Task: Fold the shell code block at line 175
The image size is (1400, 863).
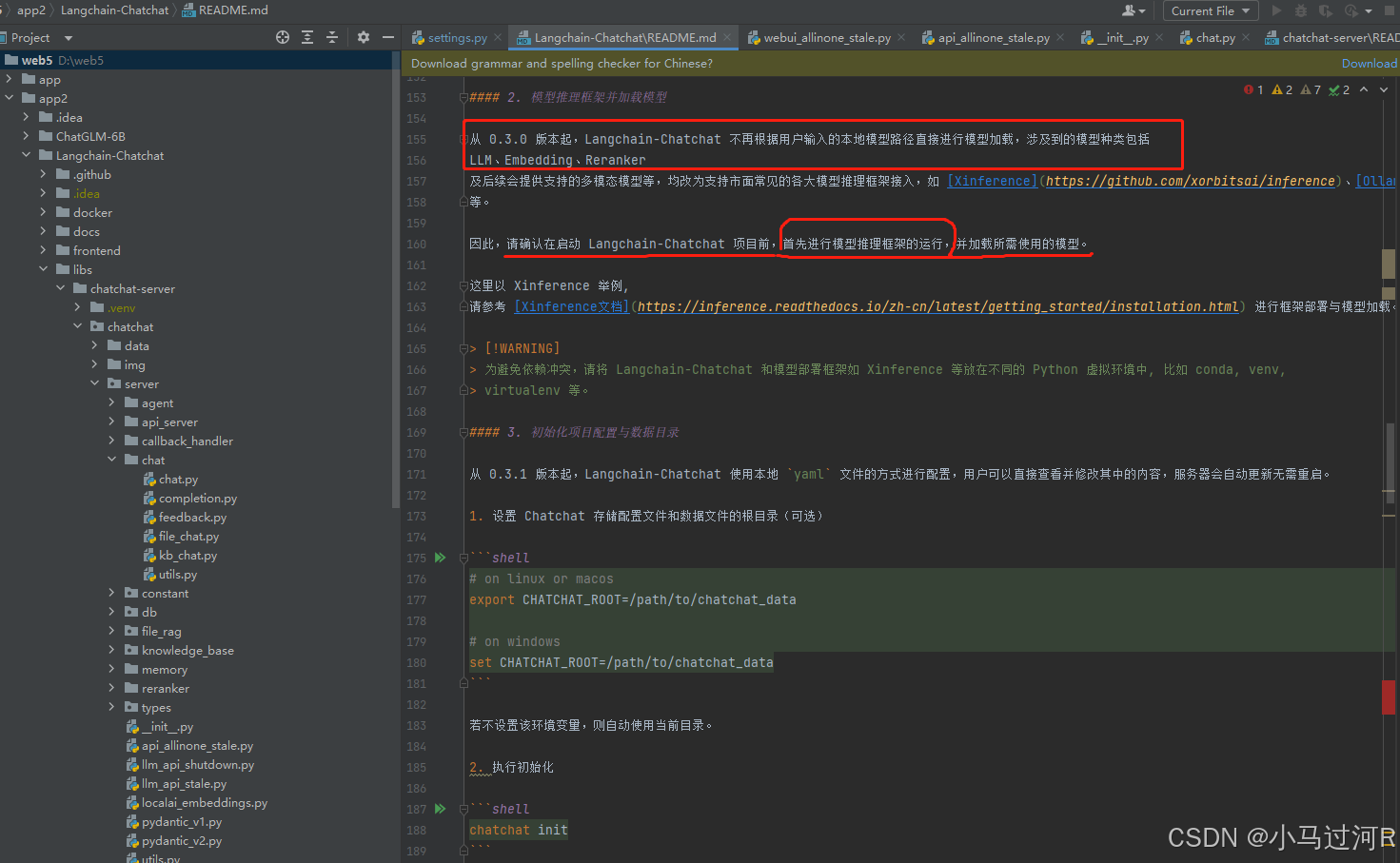Action: [463, 558]
